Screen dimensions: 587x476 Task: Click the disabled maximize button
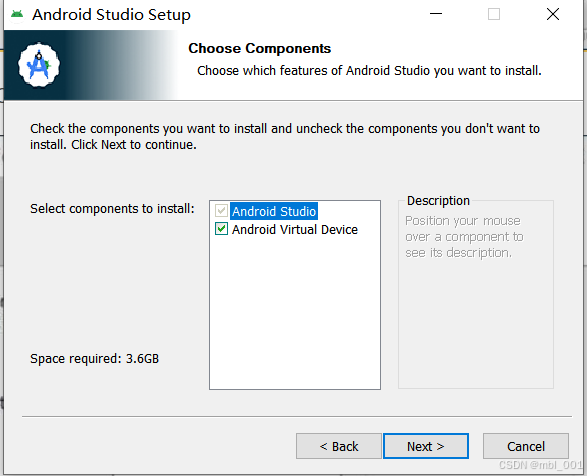tap(494, 14)
